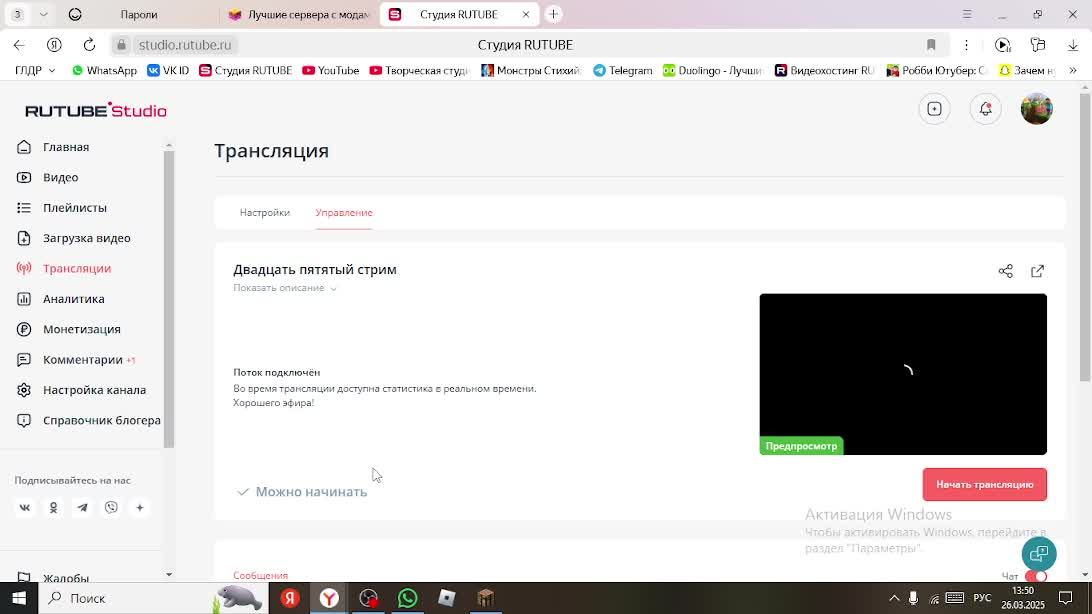Viewport: 1092px width, 614px height.
Task: Click the RUTUBE Studio logo
Action: coord(96,110)
